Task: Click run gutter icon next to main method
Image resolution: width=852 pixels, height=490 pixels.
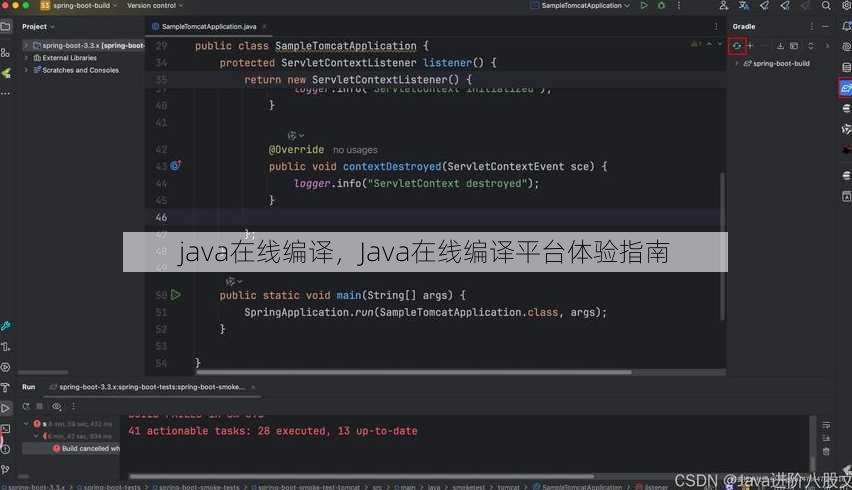Action: [x=176, y=295]
